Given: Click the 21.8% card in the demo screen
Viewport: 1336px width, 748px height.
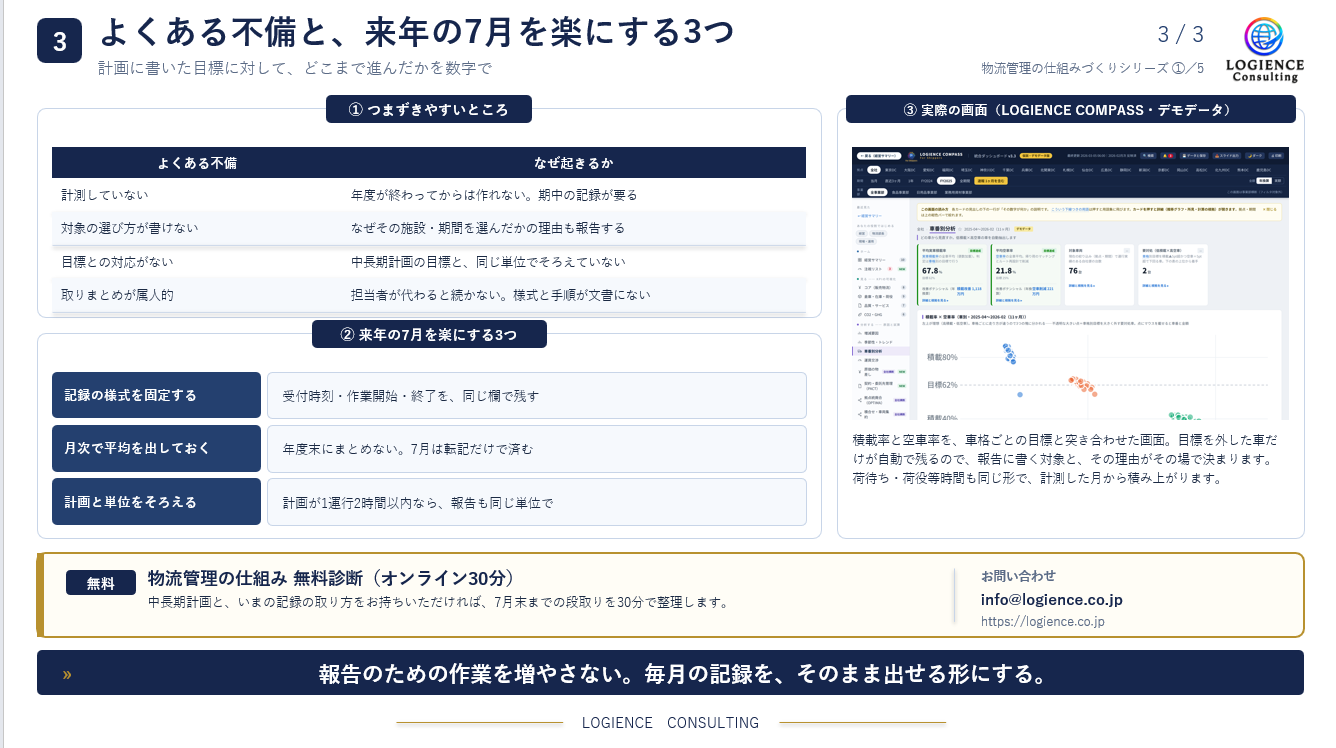Looking at the screenshot, I should point(1025,274).
